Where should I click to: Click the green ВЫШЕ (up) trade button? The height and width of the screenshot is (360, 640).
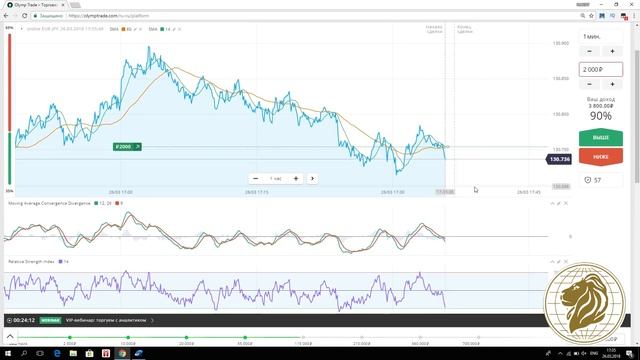(x=600, y=138)
